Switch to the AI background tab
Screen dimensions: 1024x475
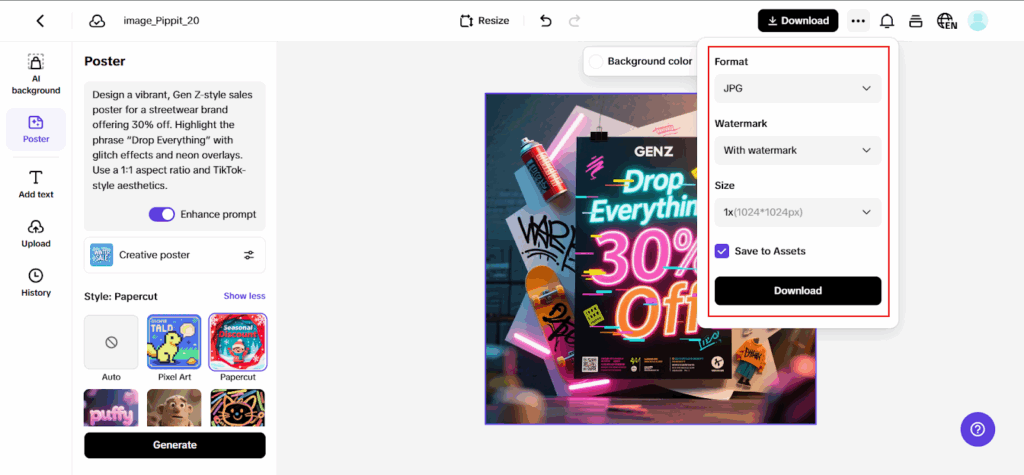pyautogui.click(x=36, y=75)
